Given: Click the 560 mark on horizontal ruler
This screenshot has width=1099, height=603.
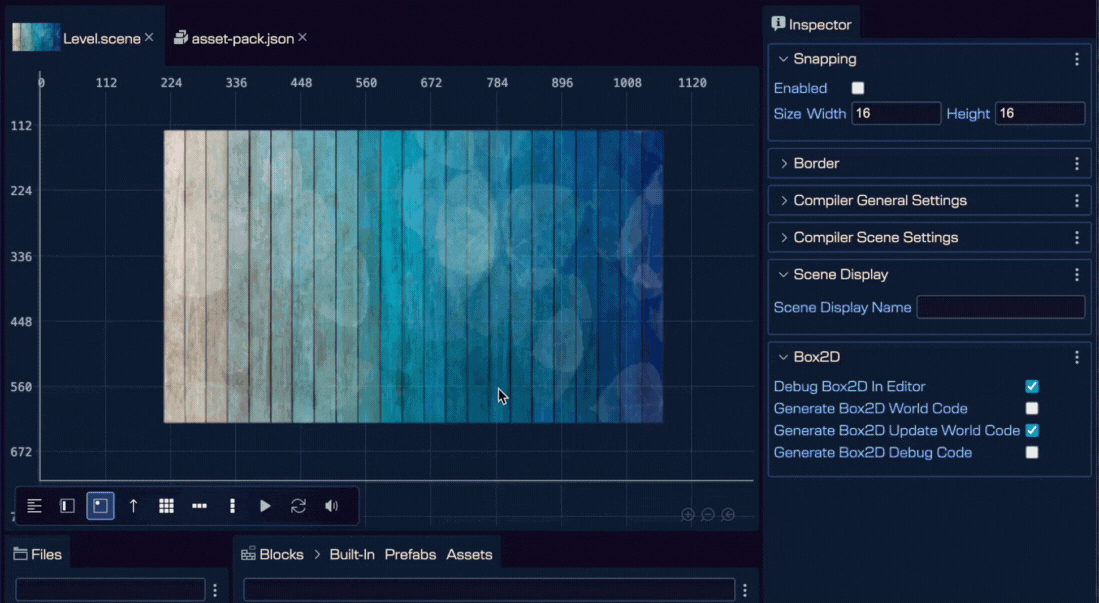Looking at the screenshot, I should 366,83.
